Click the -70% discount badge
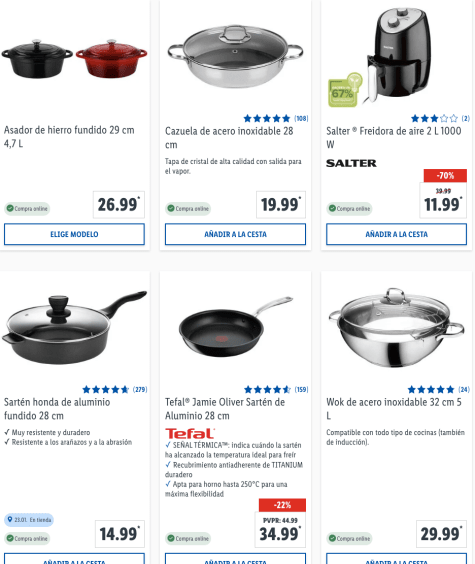 point(445,176)
